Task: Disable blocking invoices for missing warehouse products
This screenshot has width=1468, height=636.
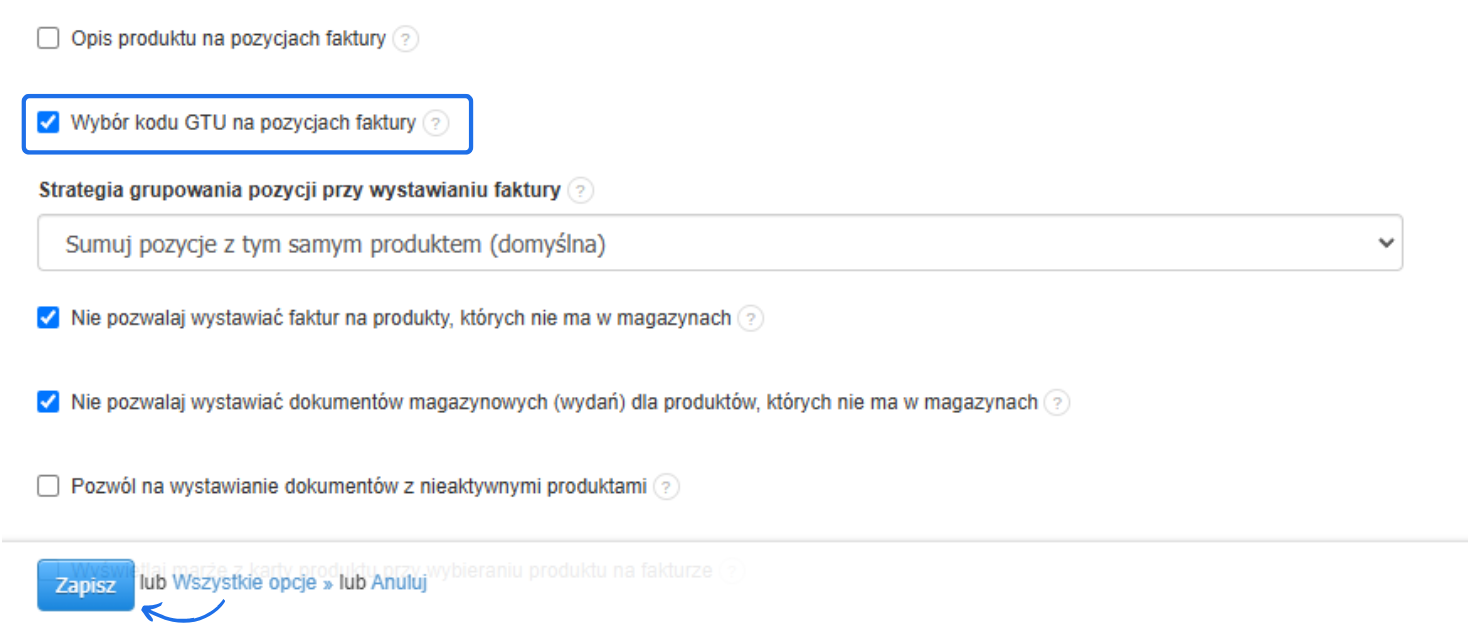Action: click(x=46, y=318)
